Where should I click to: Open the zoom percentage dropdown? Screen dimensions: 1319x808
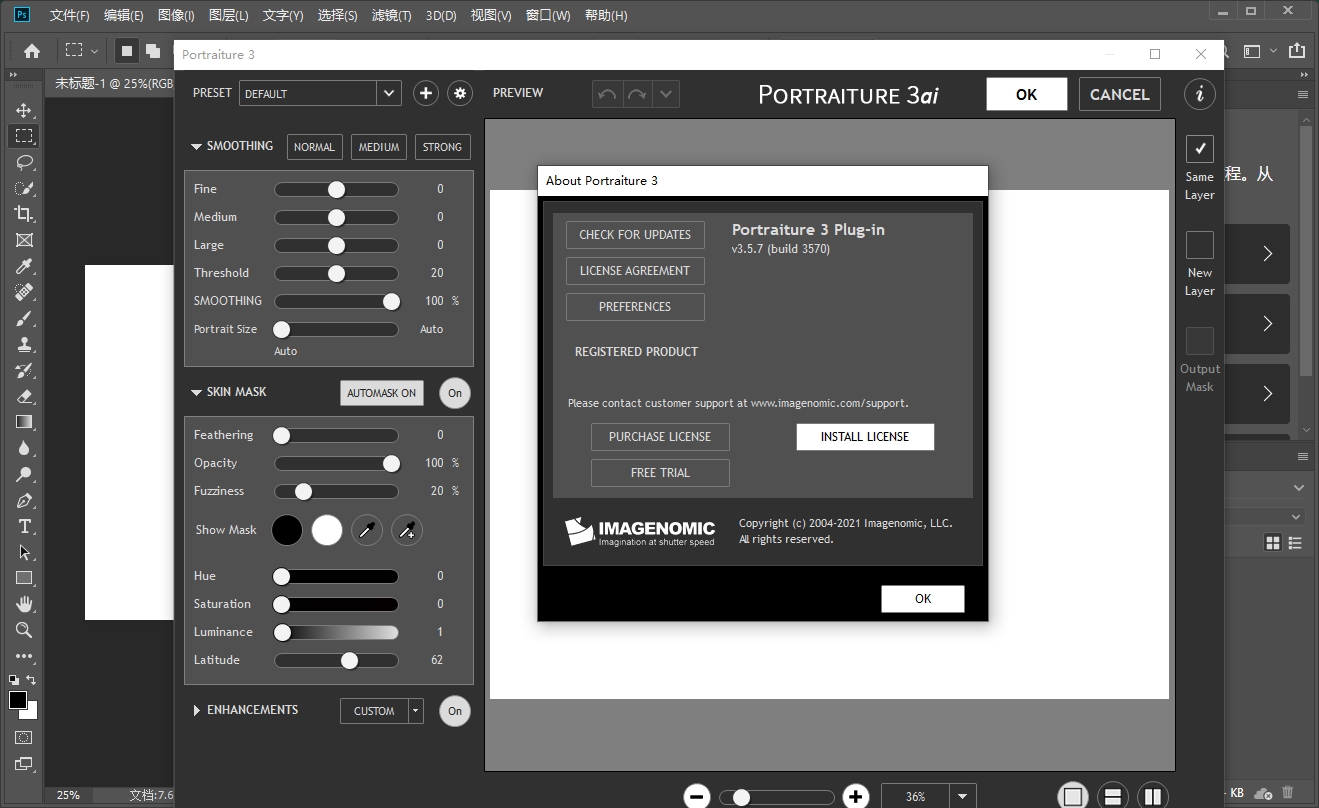(x=962, y=797)
